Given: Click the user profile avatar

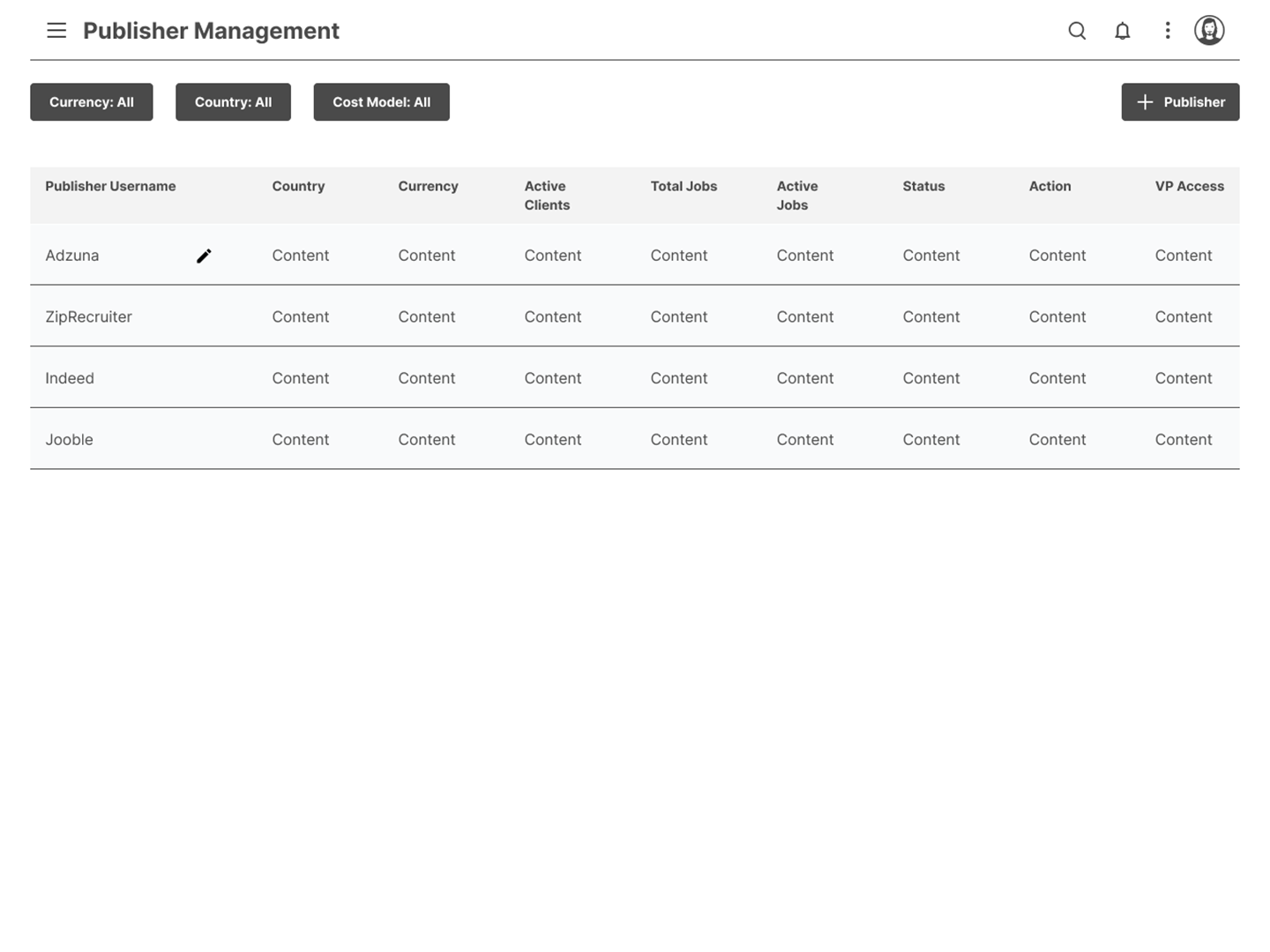Looking at the screenshot, I should click(x=1208, y=31).
